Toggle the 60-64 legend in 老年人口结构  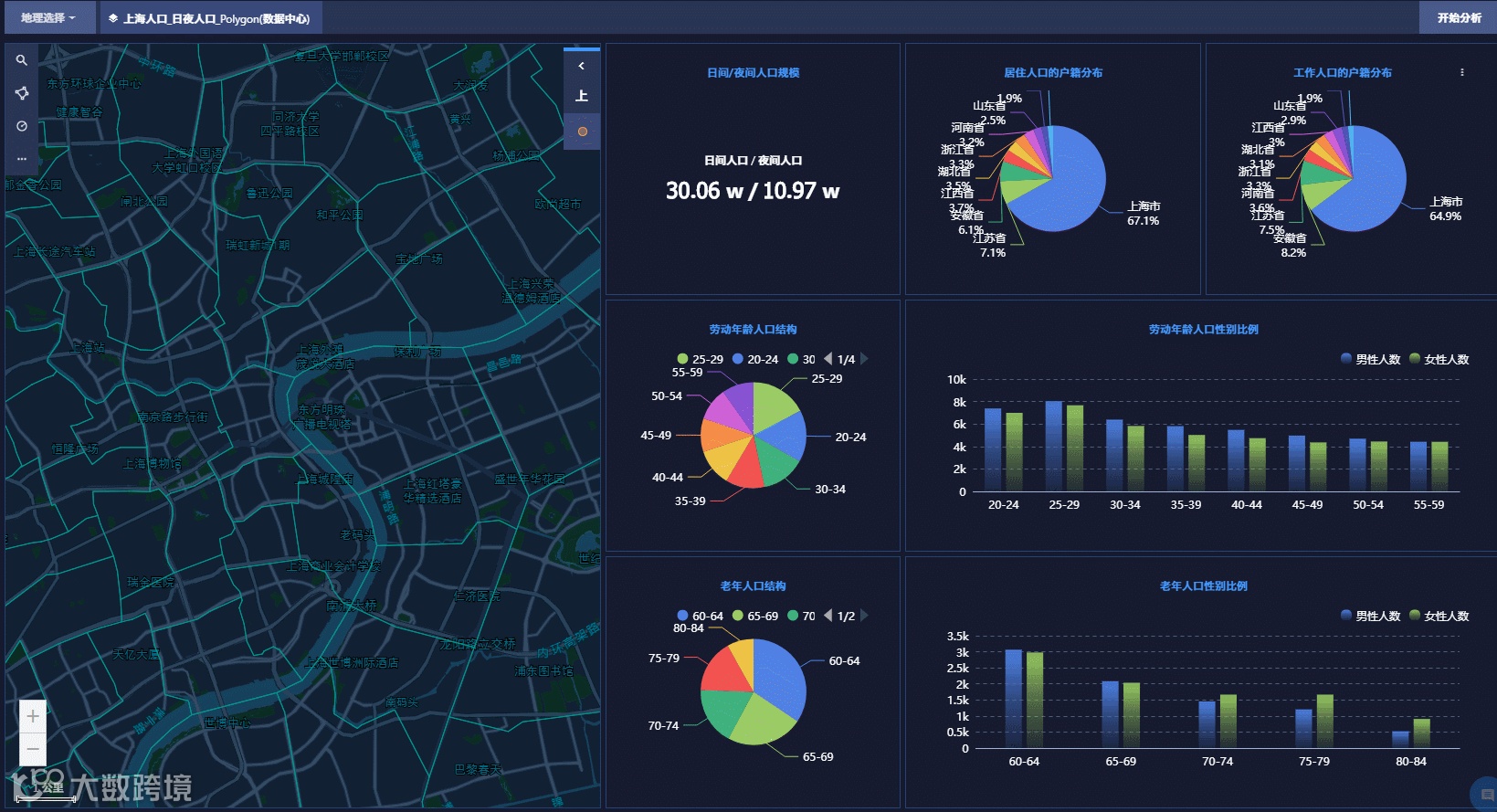click(700, 616)
